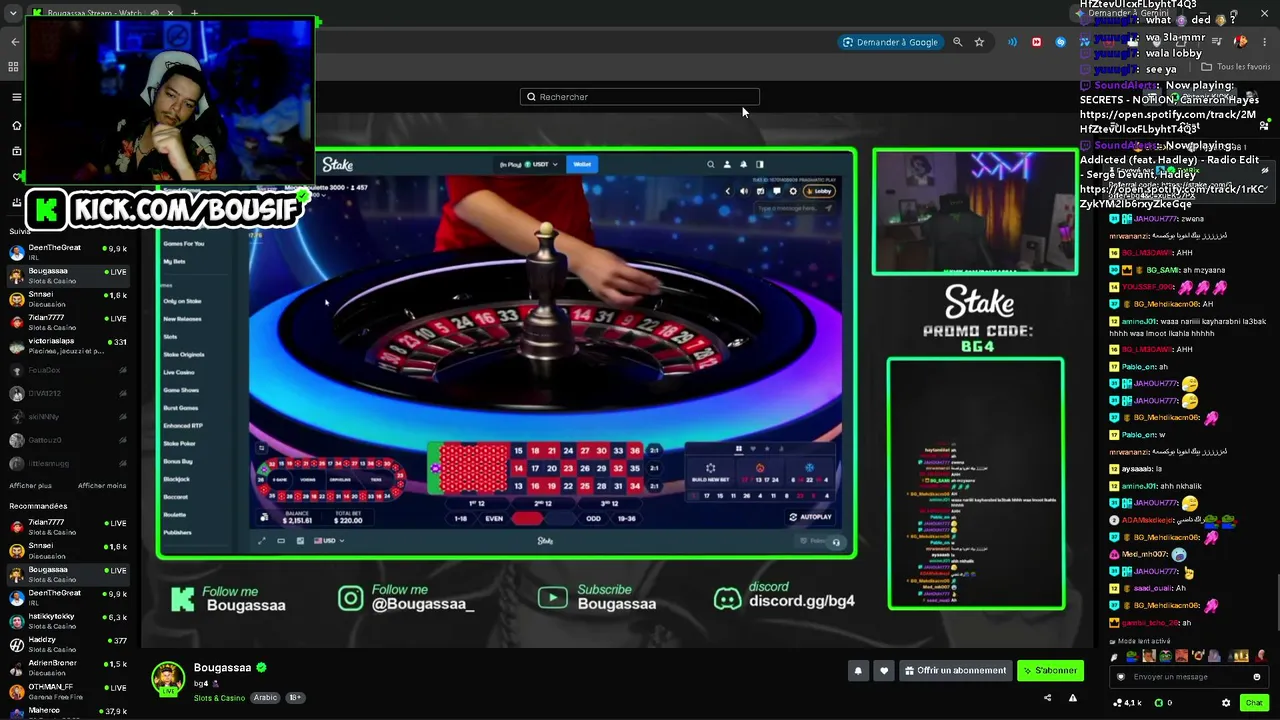
Task: Click the Arabic language tag
Action: [x=265, y=698]
